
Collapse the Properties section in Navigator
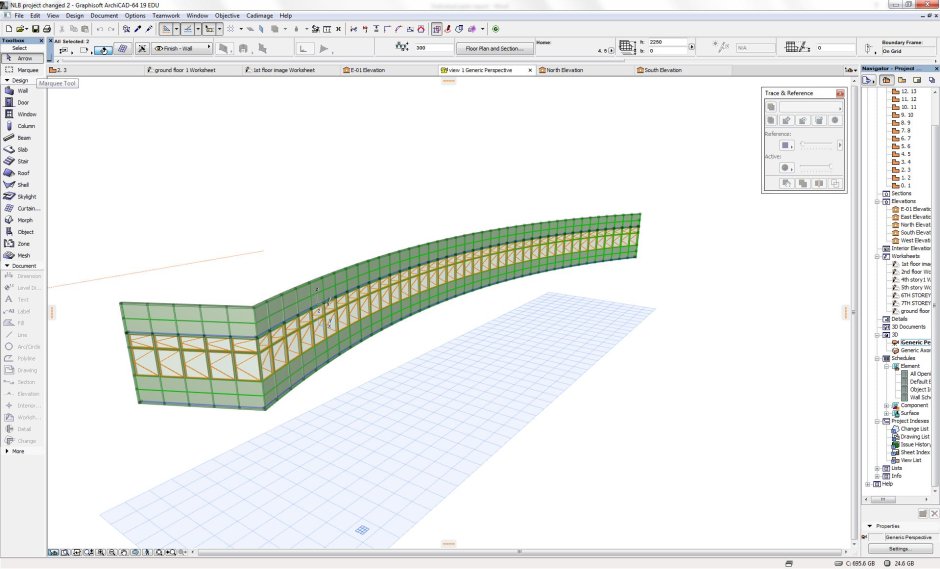[870, 526]
